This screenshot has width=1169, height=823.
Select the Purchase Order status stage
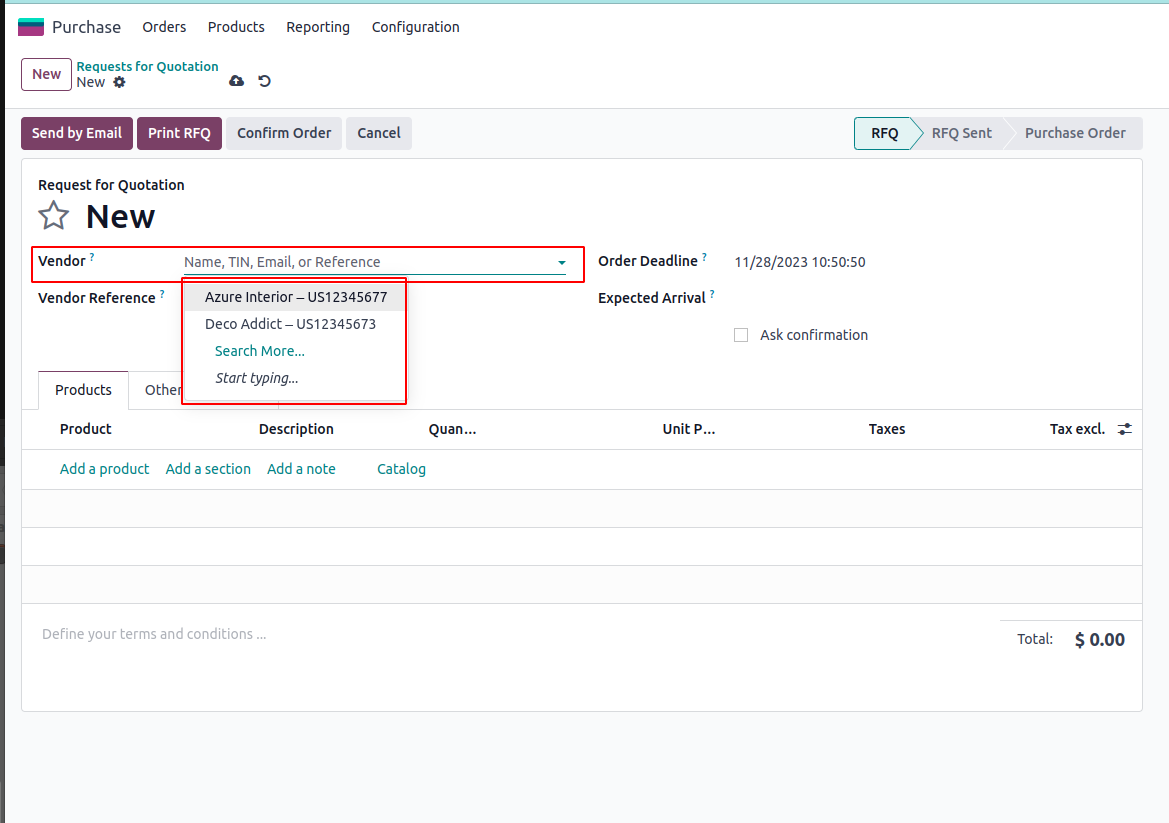(x=1075, y=133)
